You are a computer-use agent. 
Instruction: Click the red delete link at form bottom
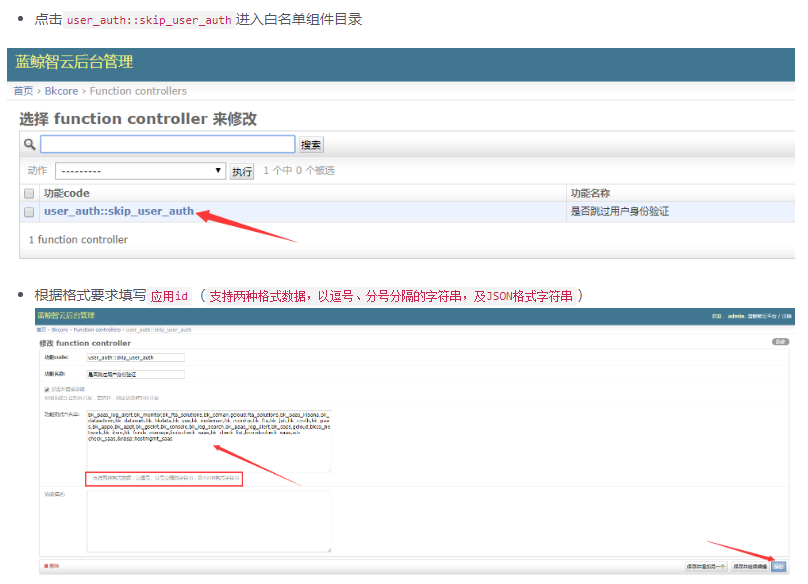pos(52,566)
